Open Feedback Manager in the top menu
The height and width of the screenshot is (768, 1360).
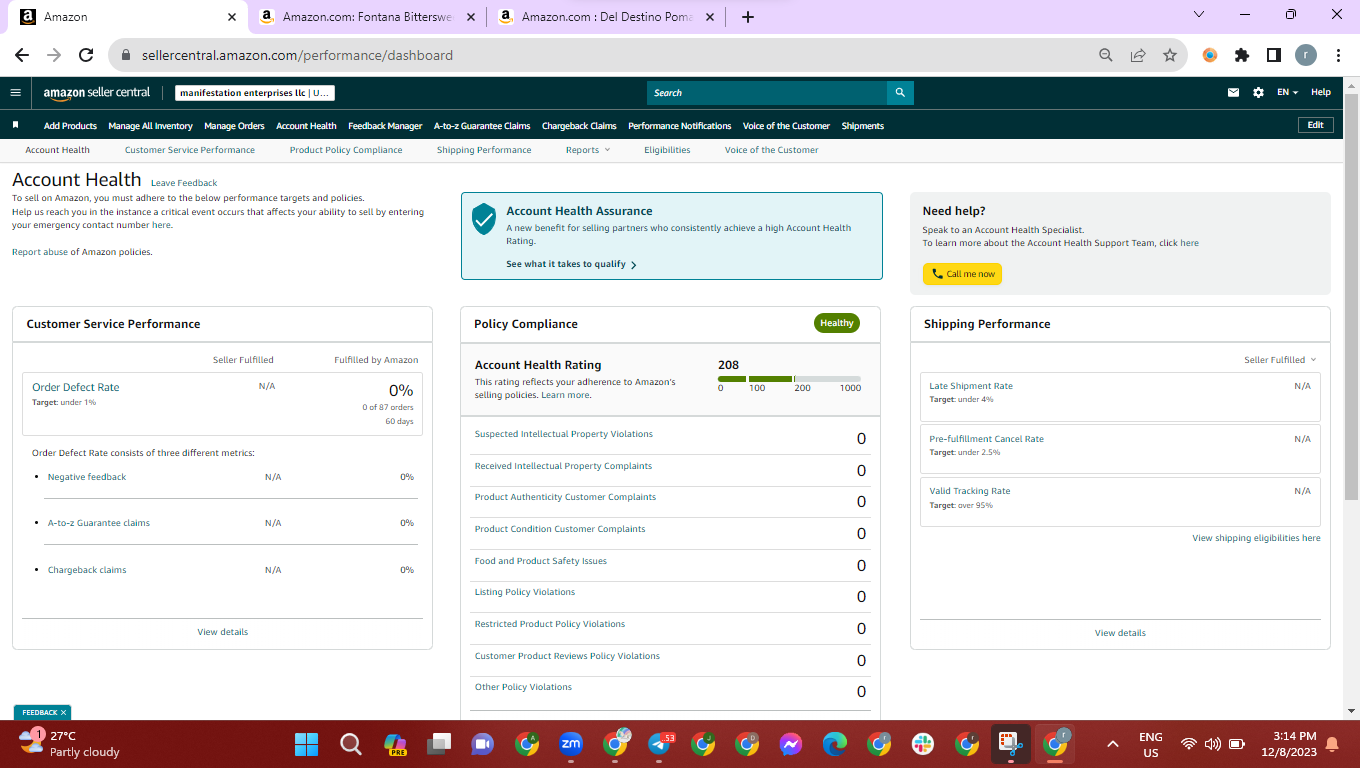point(385,126)
